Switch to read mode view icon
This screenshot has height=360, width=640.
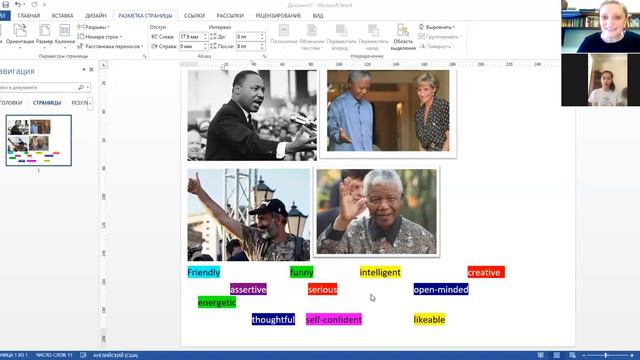pyautogui.click(x=540, y=355)
